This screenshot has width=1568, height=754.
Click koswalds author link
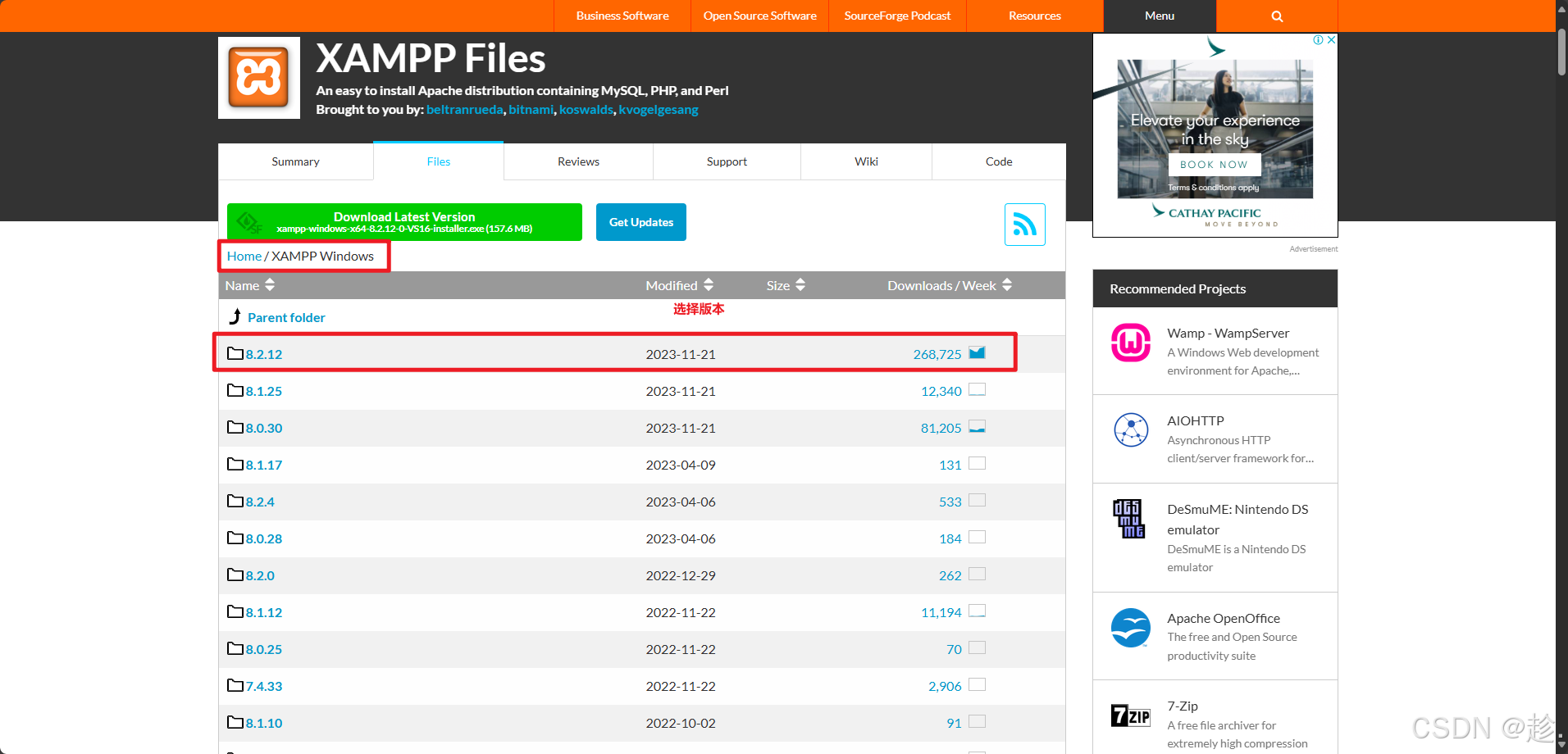(586, 109)
